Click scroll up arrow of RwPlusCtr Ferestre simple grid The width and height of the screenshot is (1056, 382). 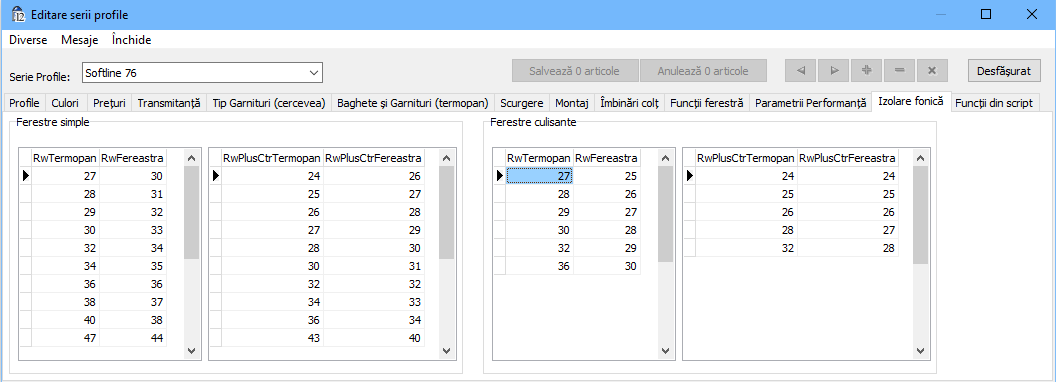click(446, 158)
